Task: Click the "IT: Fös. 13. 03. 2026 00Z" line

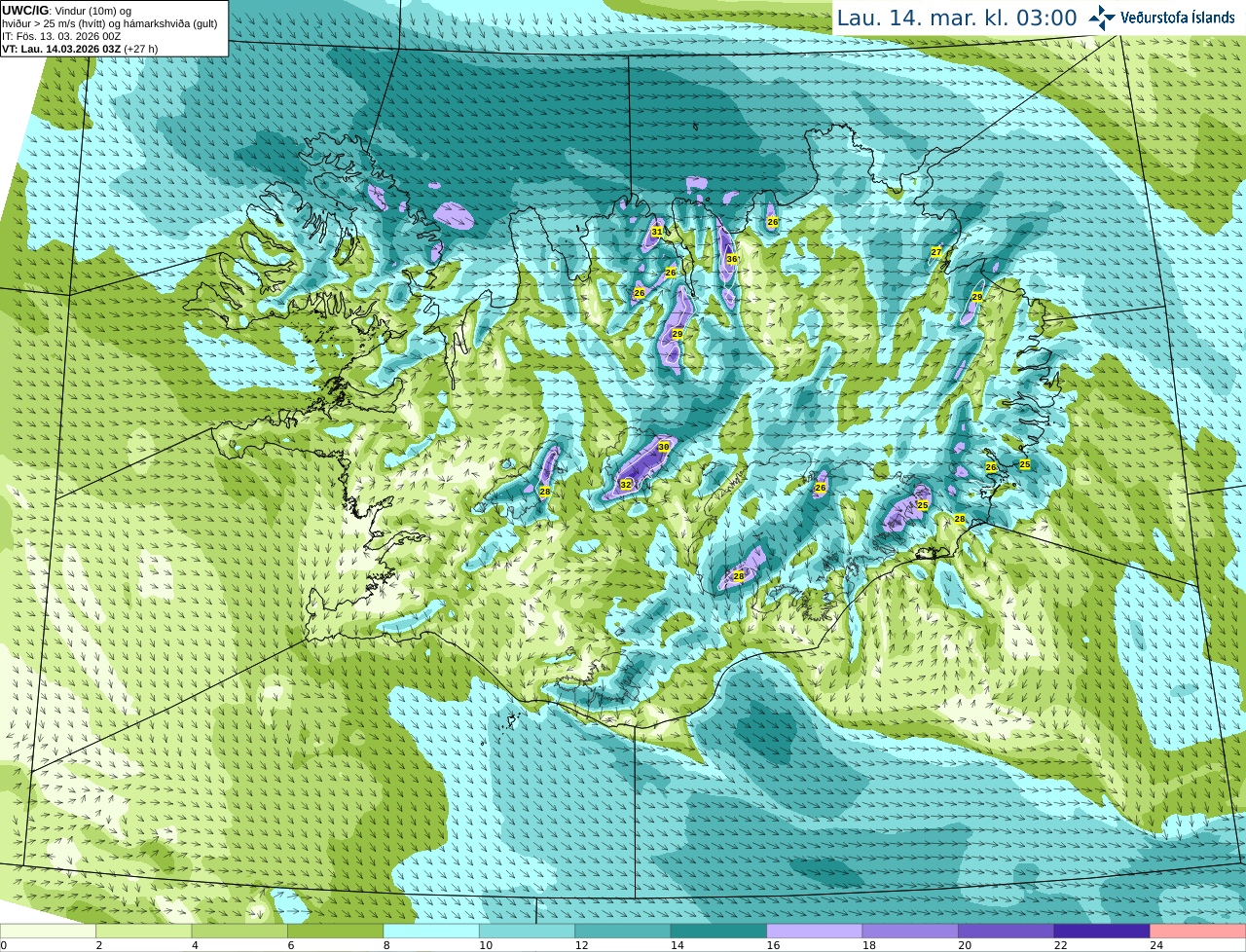Action: click(x=61, y=36)
